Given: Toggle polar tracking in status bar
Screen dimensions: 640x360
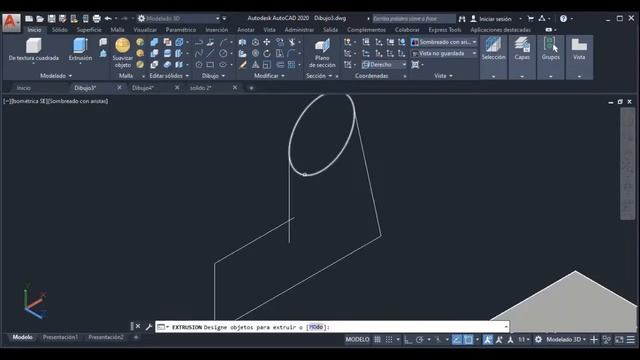Looking at the screenshot, I should pyautogui.click(x=420, y=340).
